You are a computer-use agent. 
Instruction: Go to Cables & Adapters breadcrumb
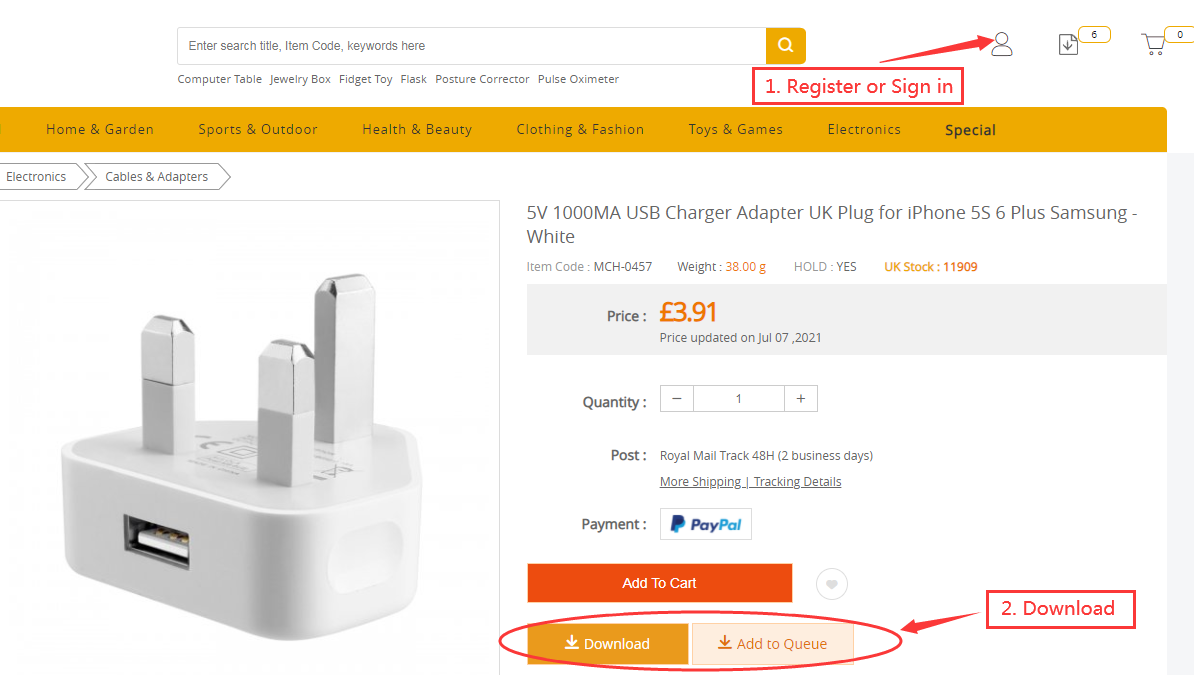157,177
